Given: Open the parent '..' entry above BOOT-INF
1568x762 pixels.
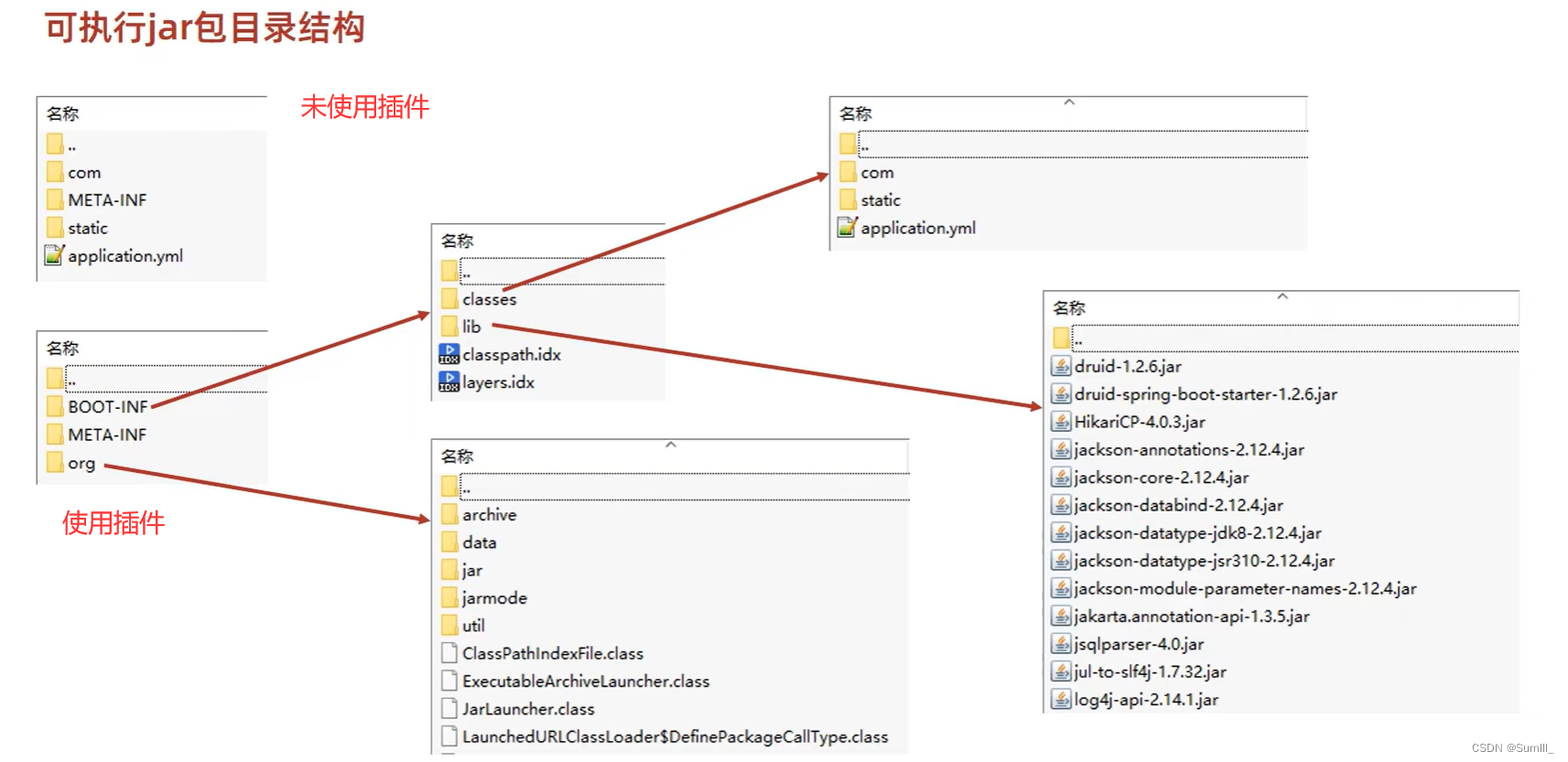Looking at the screenshot, I should tap(156, 379).
